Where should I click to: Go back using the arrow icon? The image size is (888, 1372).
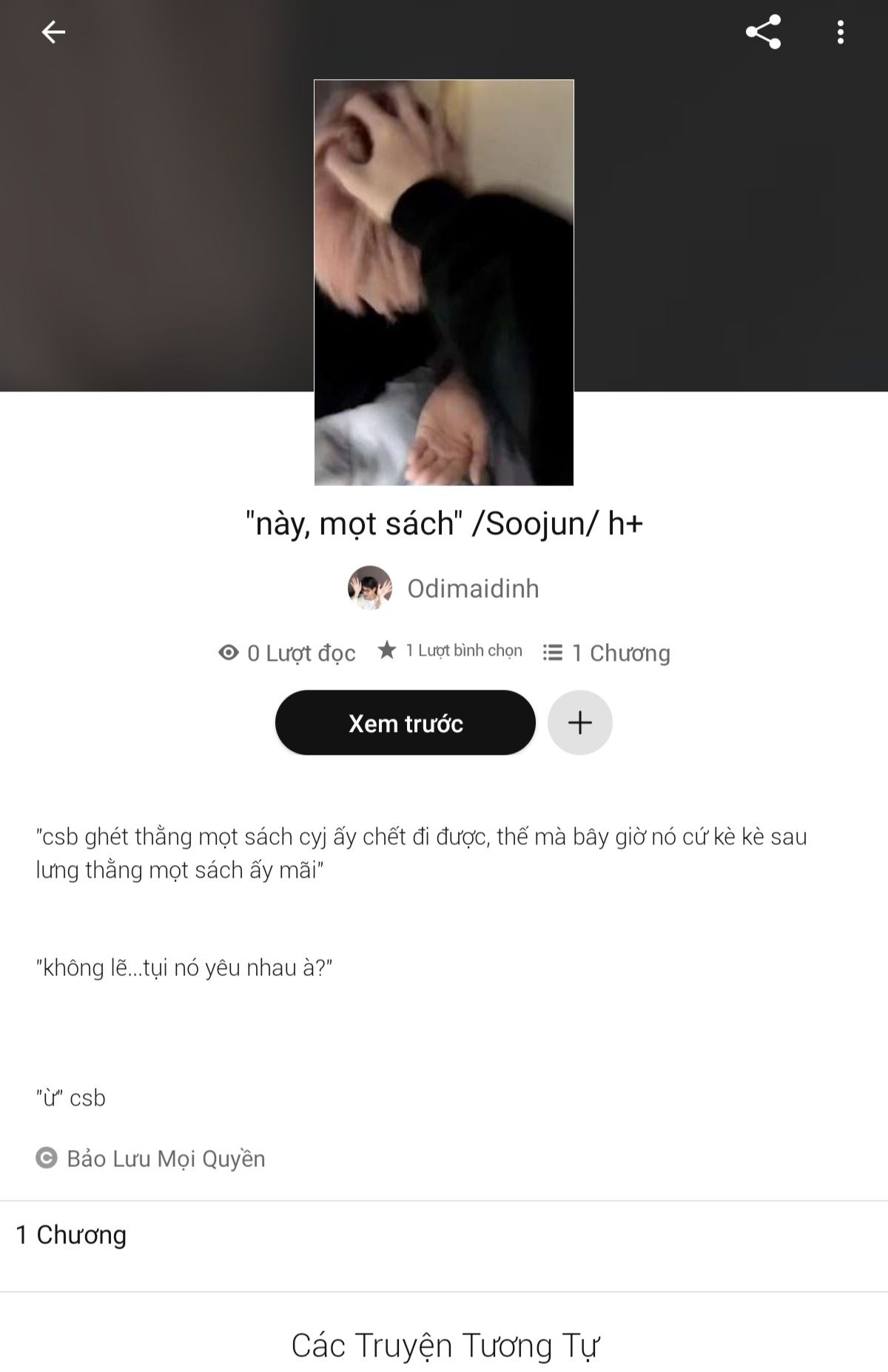click(53, 32)
